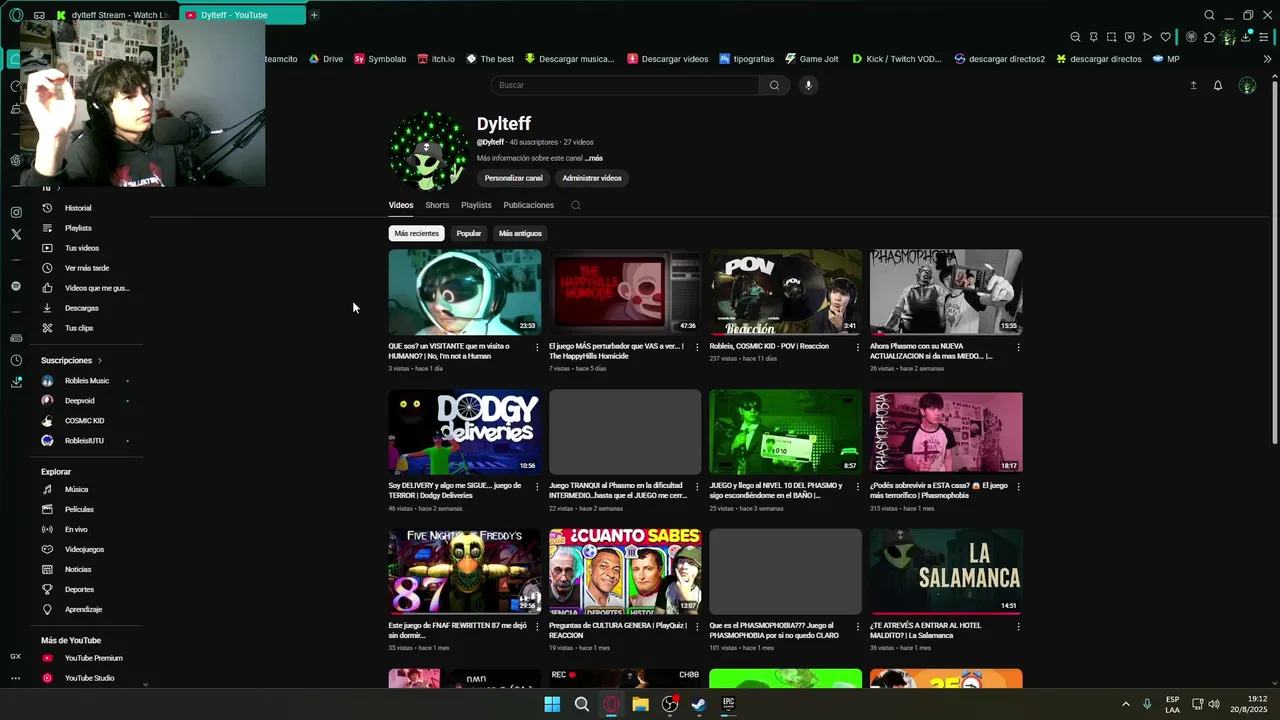Switch to the Publicaciones tab
This screenshot has width=1280, height=720.
[x=528, y=205]
